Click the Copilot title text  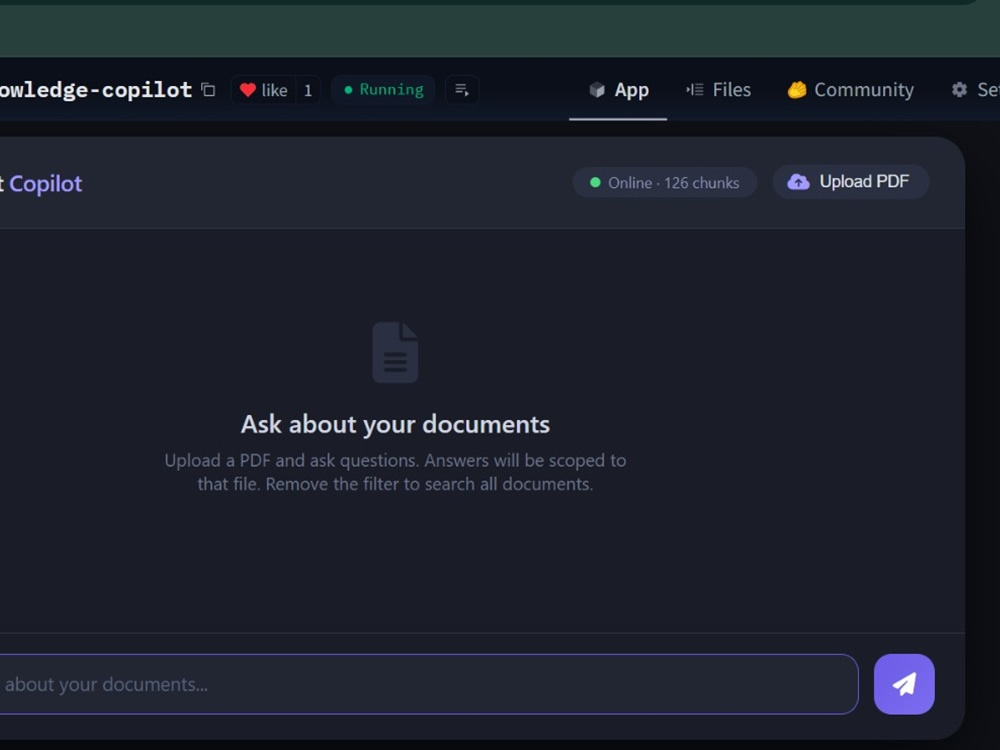point(45,184)
